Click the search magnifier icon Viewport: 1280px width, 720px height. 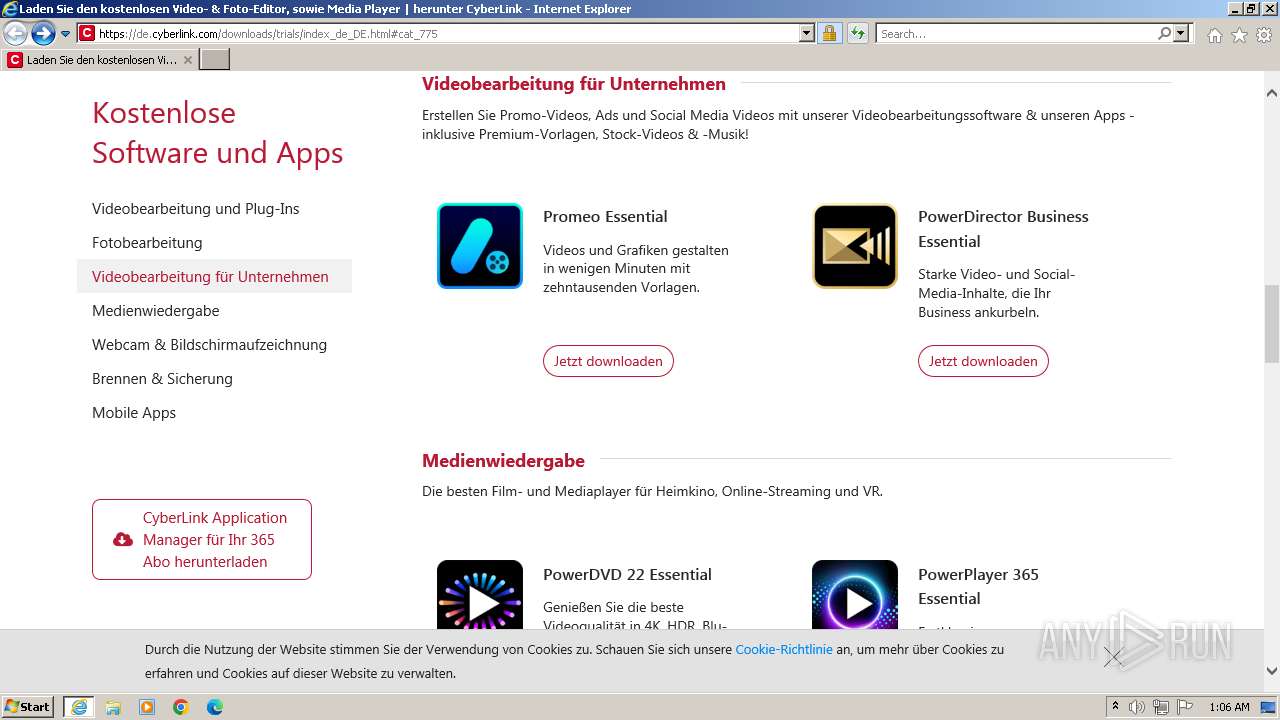(x=1164, y=33)
